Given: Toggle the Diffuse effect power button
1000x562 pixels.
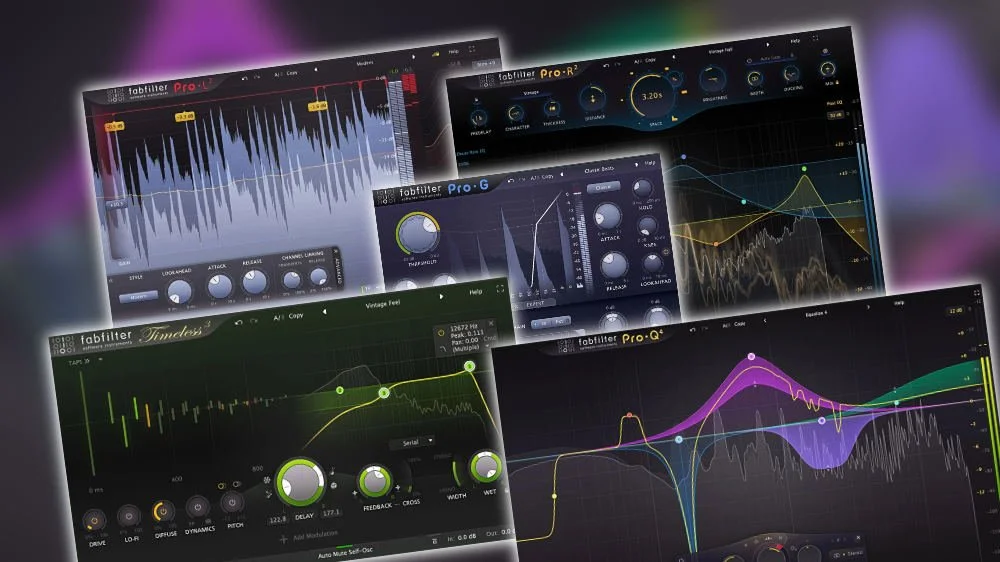Looking at the screenshot, I should click(x=163, y=512).
